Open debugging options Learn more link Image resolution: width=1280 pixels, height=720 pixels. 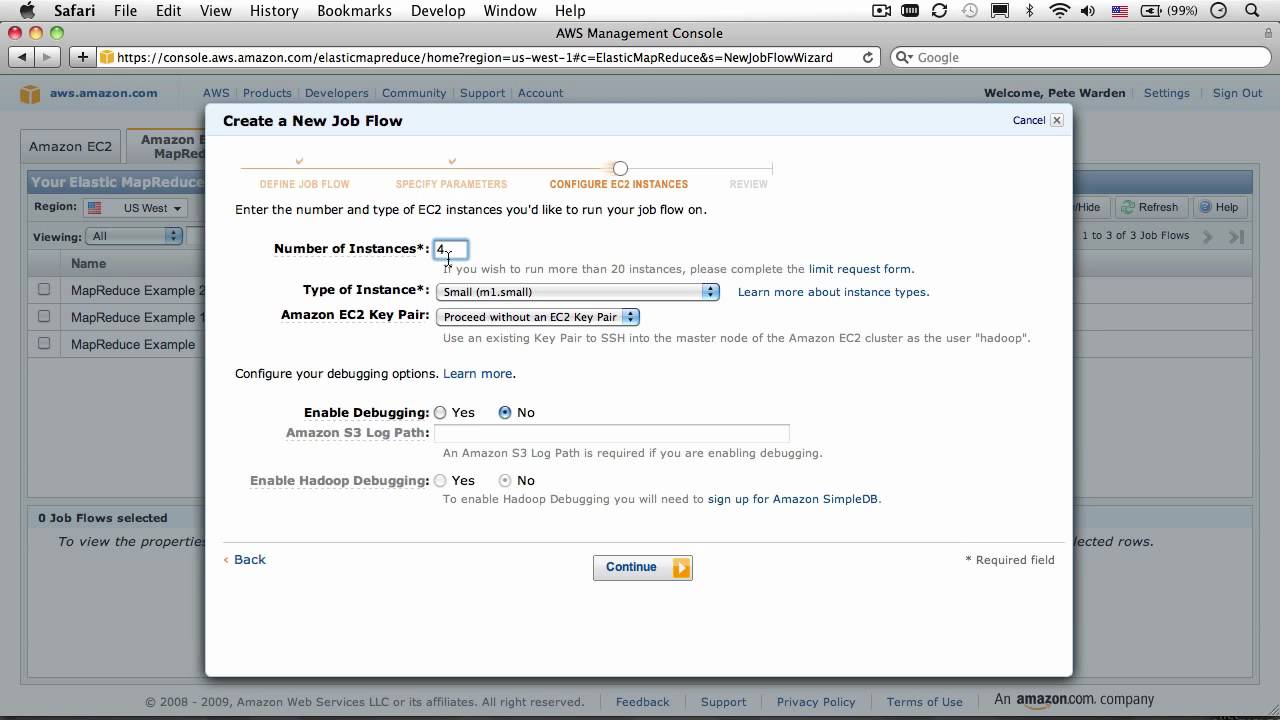477,373
